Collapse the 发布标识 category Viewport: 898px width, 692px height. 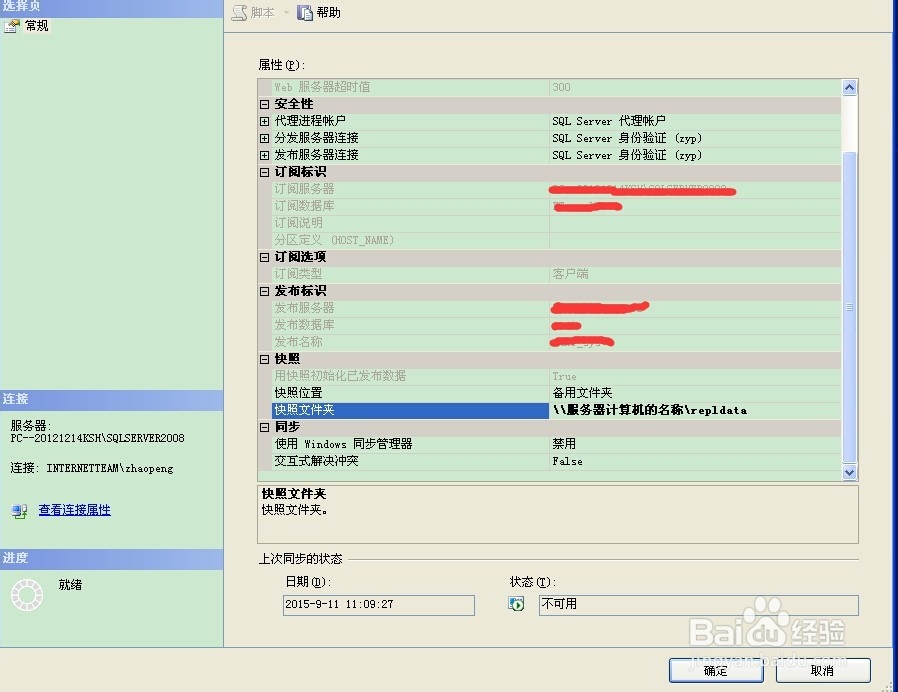pos(264,292)
